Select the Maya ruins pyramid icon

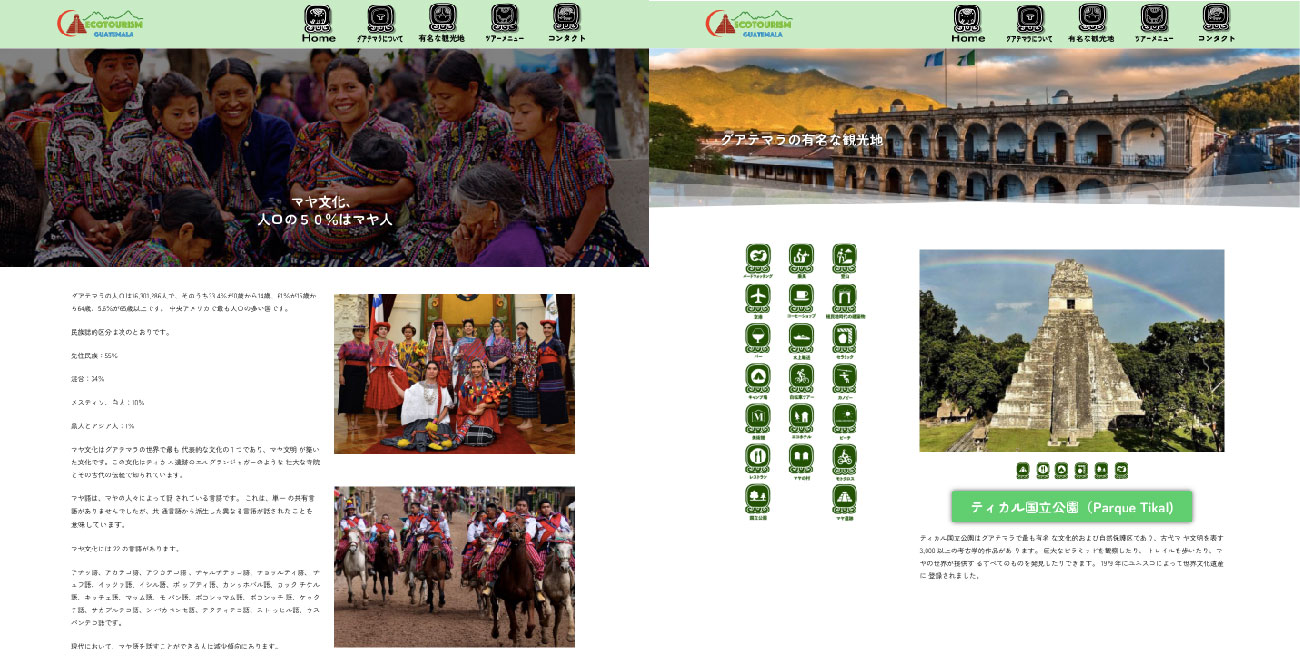pos(845,497)
